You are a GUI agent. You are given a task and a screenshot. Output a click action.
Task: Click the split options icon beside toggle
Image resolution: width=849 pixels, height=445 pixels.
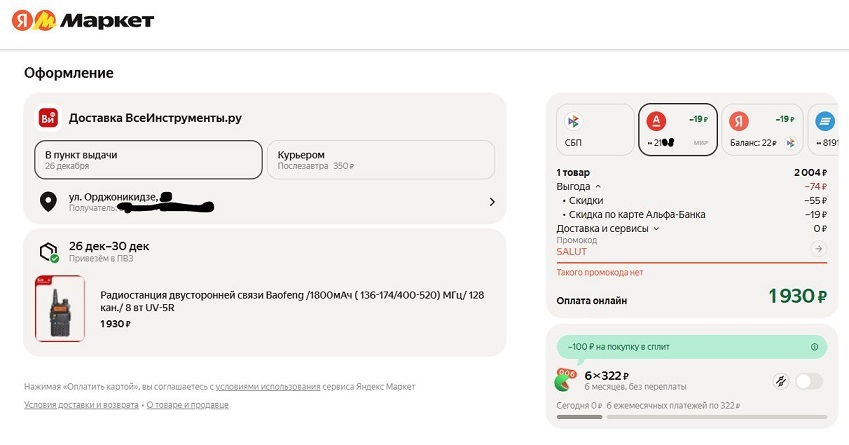tap(780, 381)
